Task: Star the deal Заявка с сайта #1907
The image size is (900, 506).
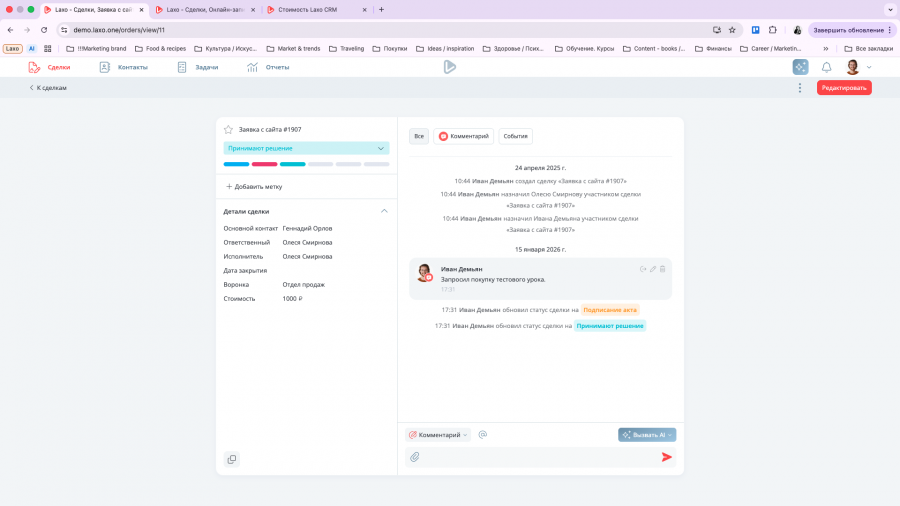Action: click(228, 129)
